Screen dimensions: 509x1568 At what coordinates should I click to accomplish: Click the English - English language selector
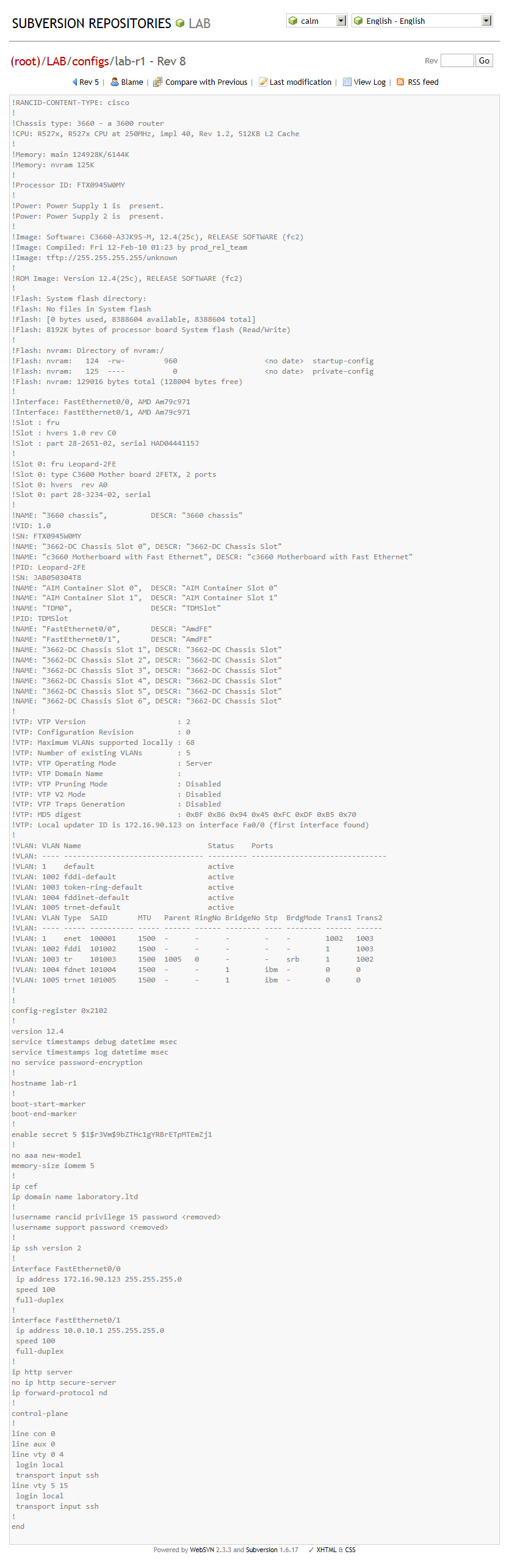click(x=422, y=21)
